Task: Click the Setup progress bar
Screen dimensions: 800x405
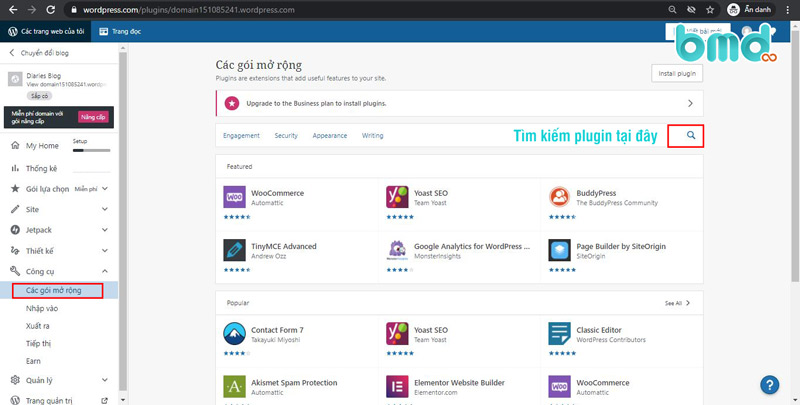Action: point(91,150)
